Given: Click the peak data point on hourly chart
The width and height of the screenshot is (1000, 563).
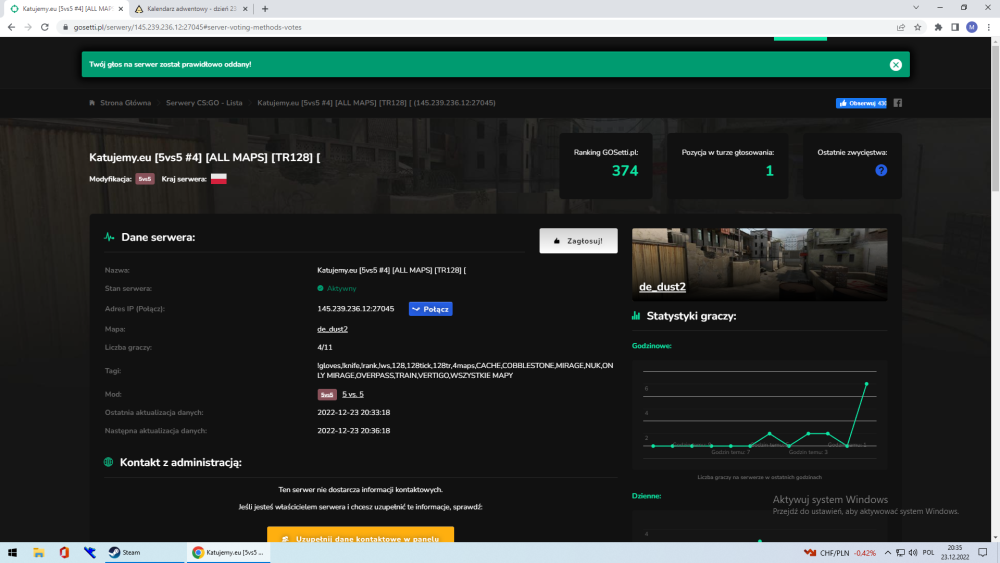Looking at the screenshot, I should point(866,384).
